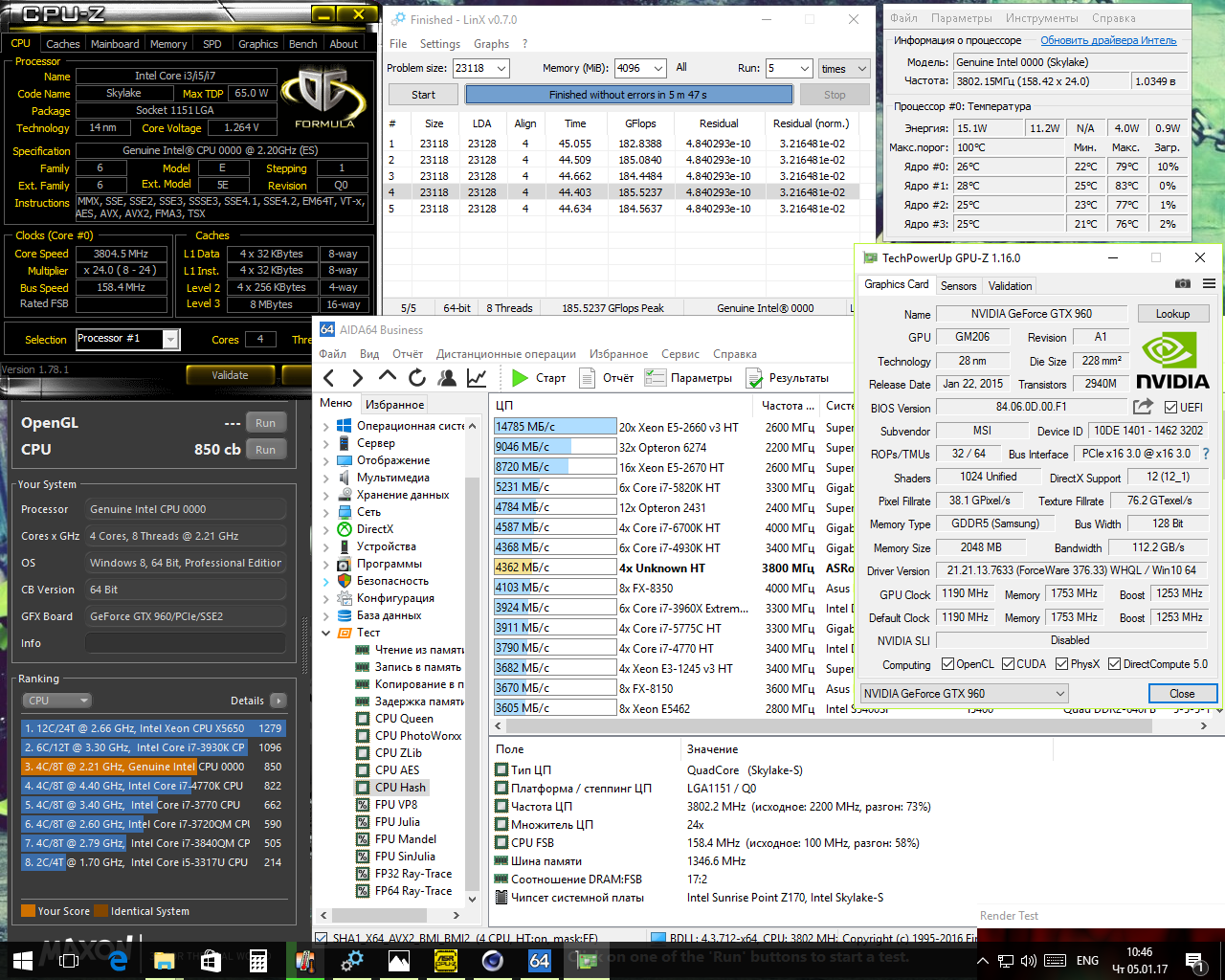This screenshot has width=1225, height=980.
Task: Start the AIDA64 benchmark with green arrow
Action: [x=520, y=378]
